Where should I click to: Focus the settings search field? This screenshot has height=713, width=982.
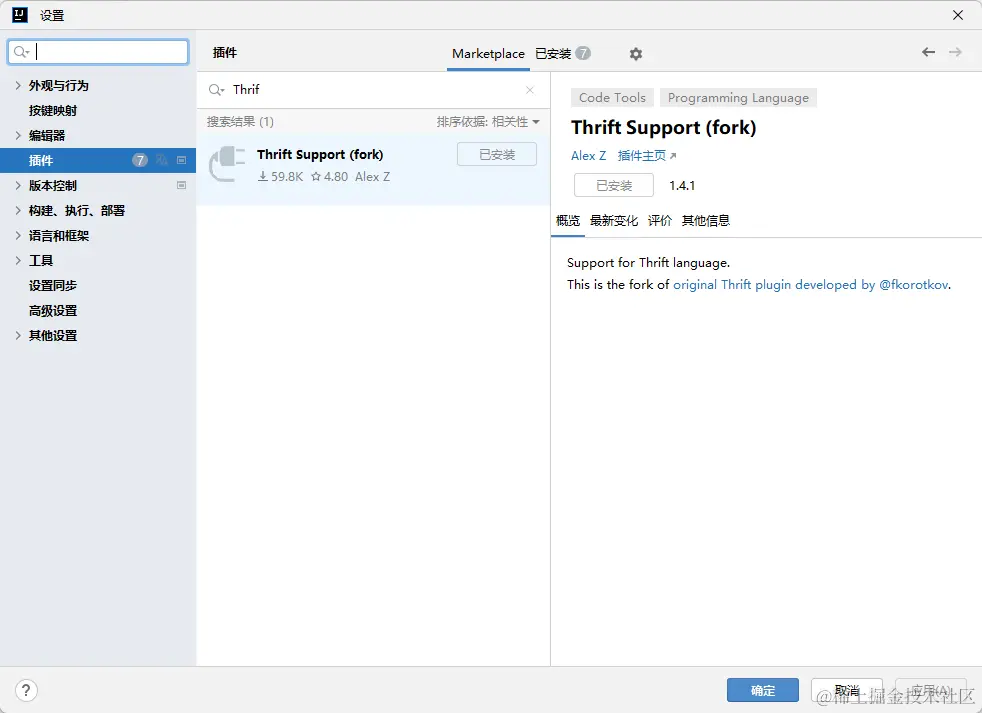pos(98,52)
